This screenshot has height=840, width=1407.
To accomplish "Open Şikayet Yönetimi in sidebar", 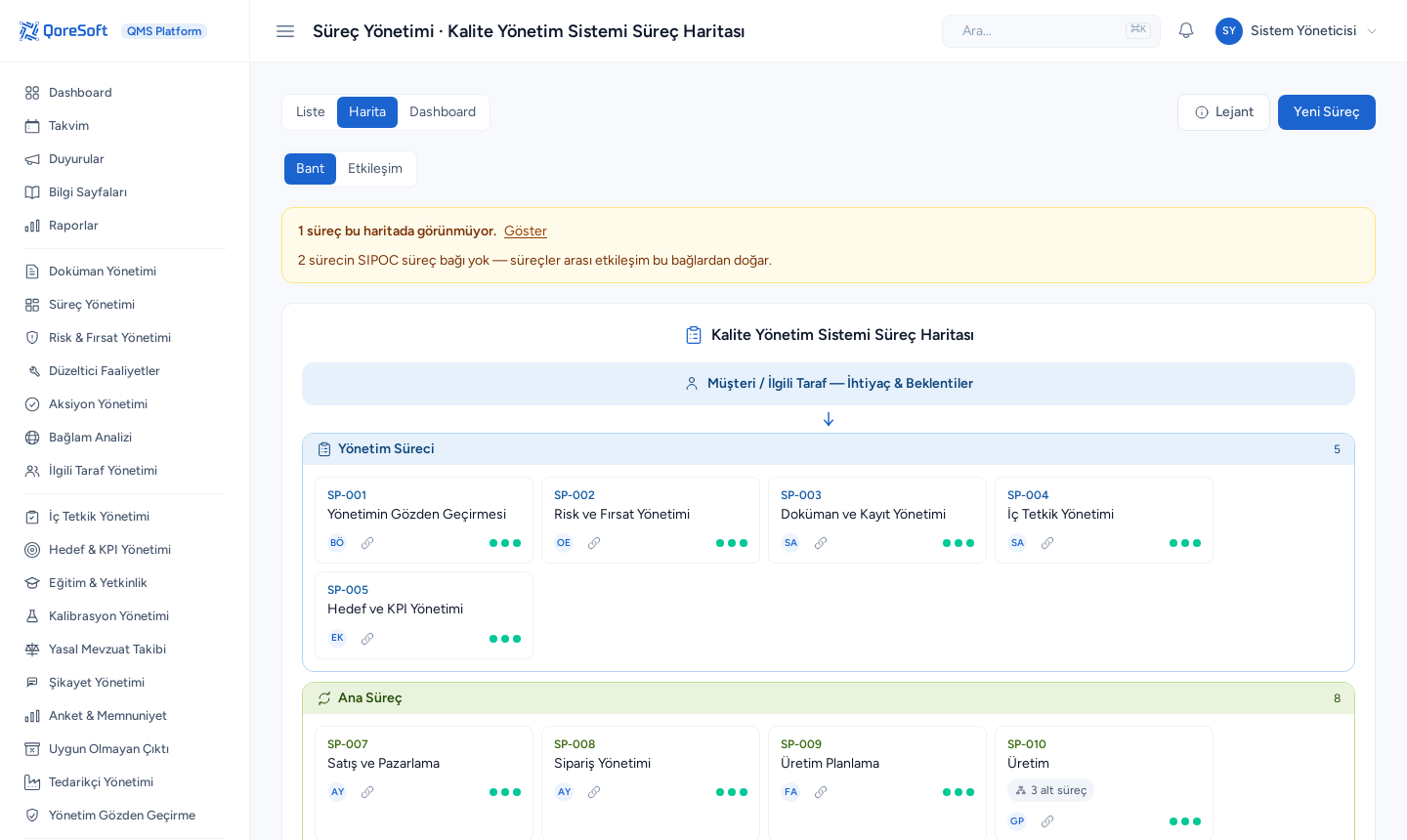I will click(125, 683).
